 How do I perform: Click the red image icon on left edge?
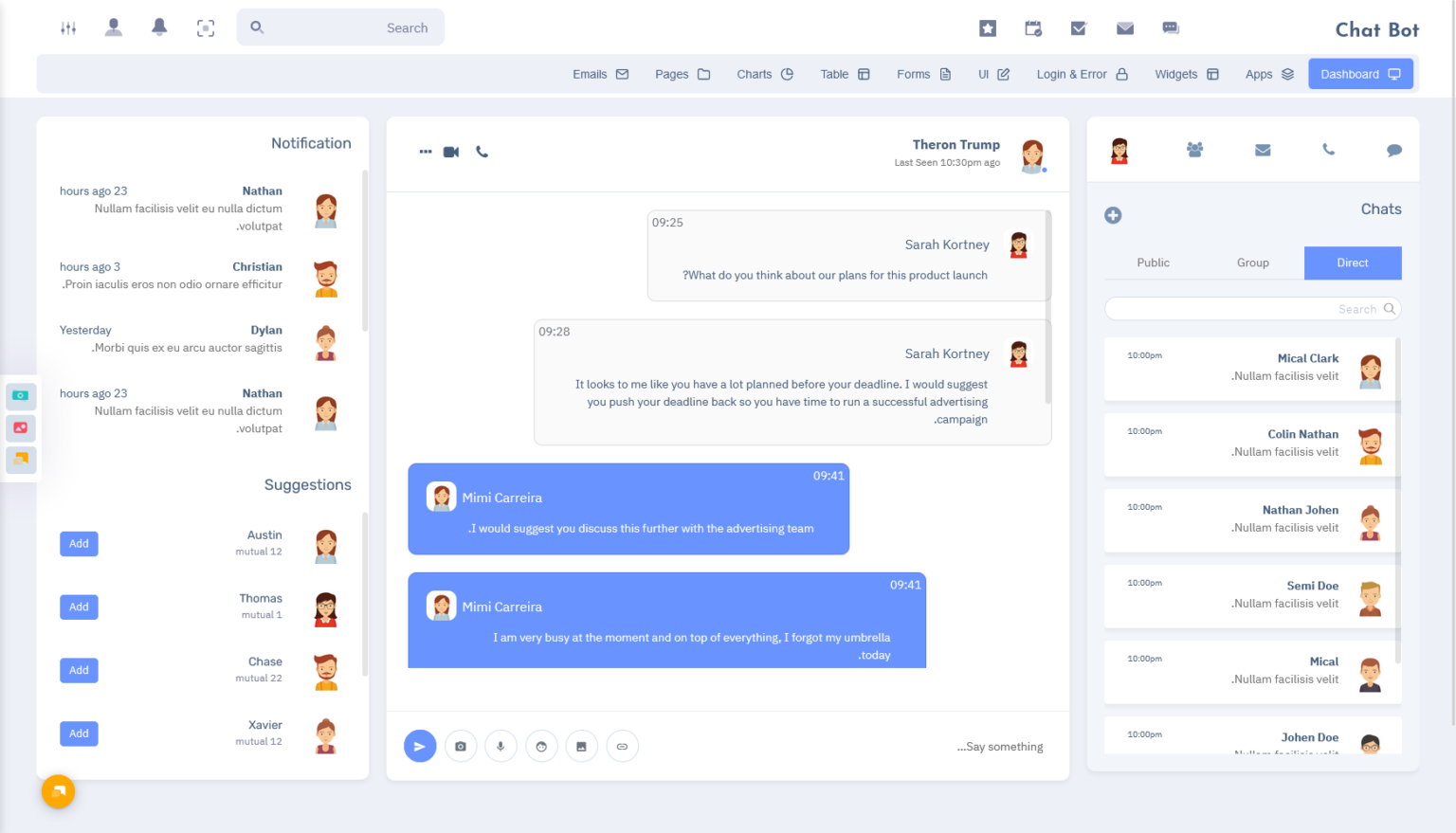(21, 427)
